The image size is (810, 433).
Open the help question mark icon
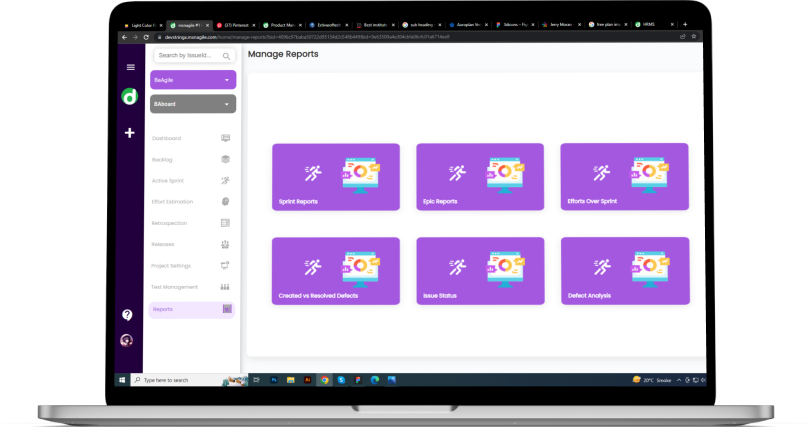tap(127, 315)
